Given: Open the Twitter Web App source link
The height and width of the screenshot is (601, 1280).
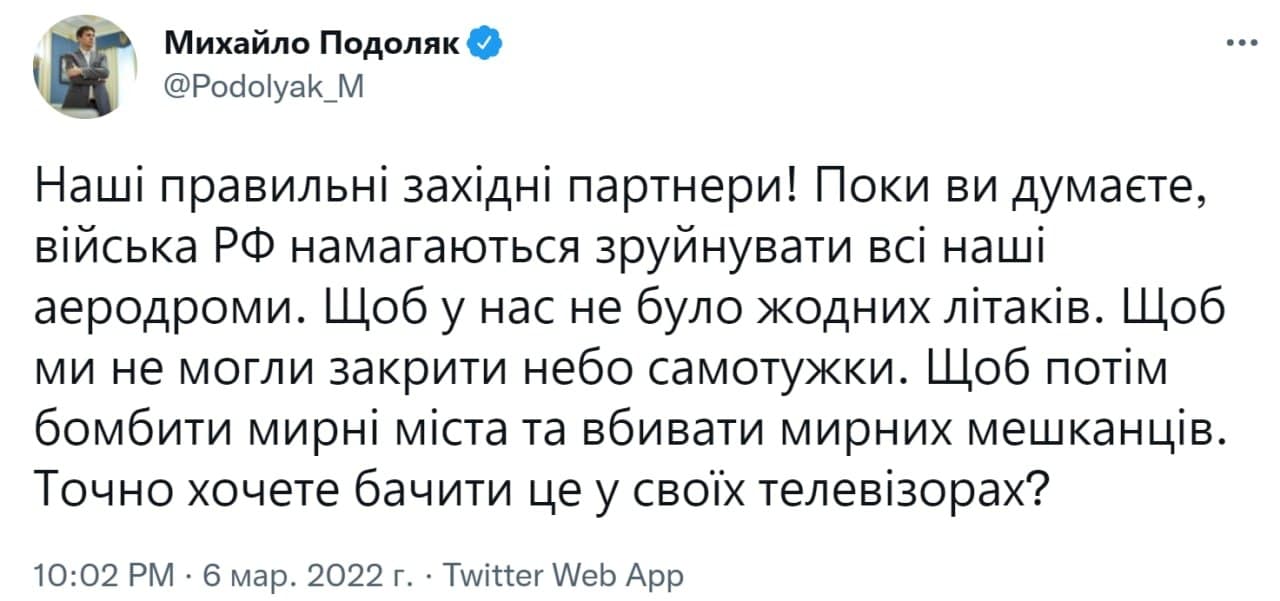Looking at the screenshot, I should point(563,576).
